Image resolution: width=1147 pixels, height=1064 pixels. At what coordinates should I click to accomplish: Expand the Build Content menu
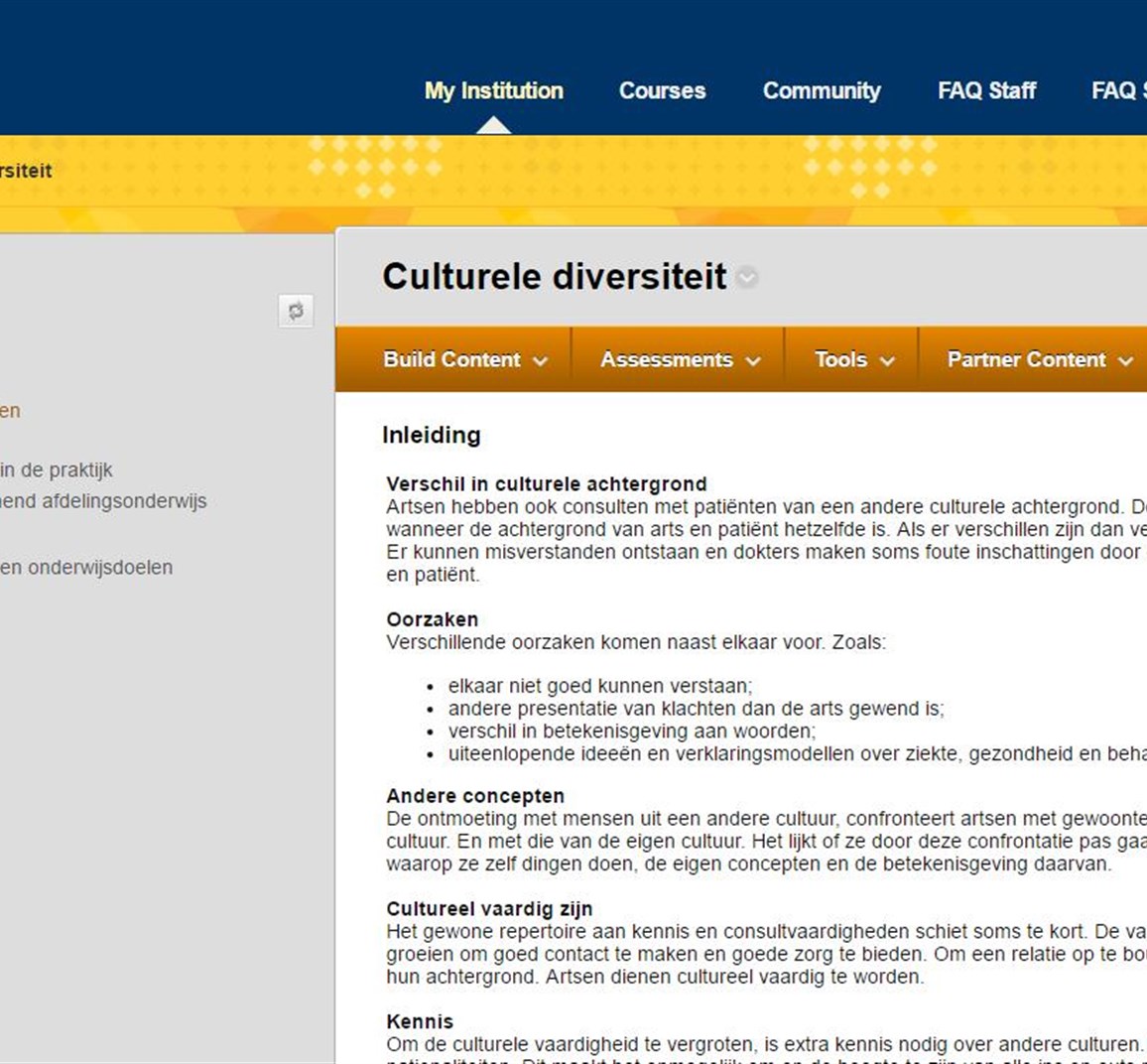tap(465, 359)
